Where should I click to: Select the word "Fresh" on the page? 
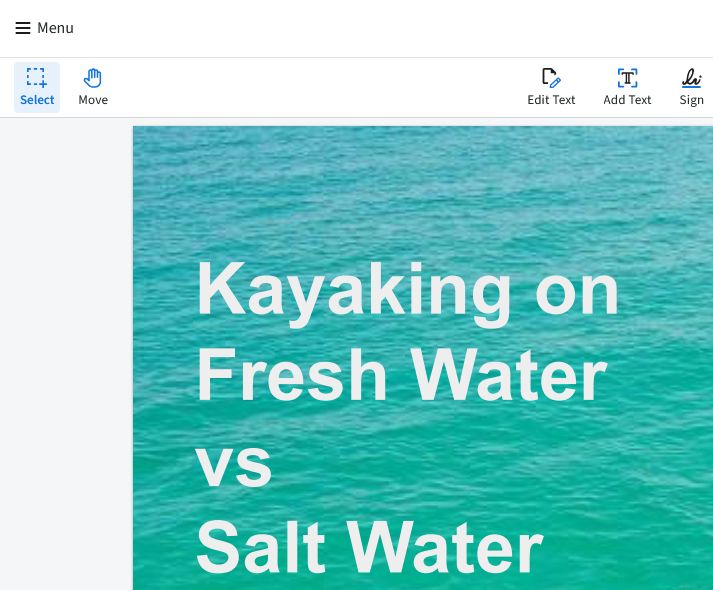291,376
